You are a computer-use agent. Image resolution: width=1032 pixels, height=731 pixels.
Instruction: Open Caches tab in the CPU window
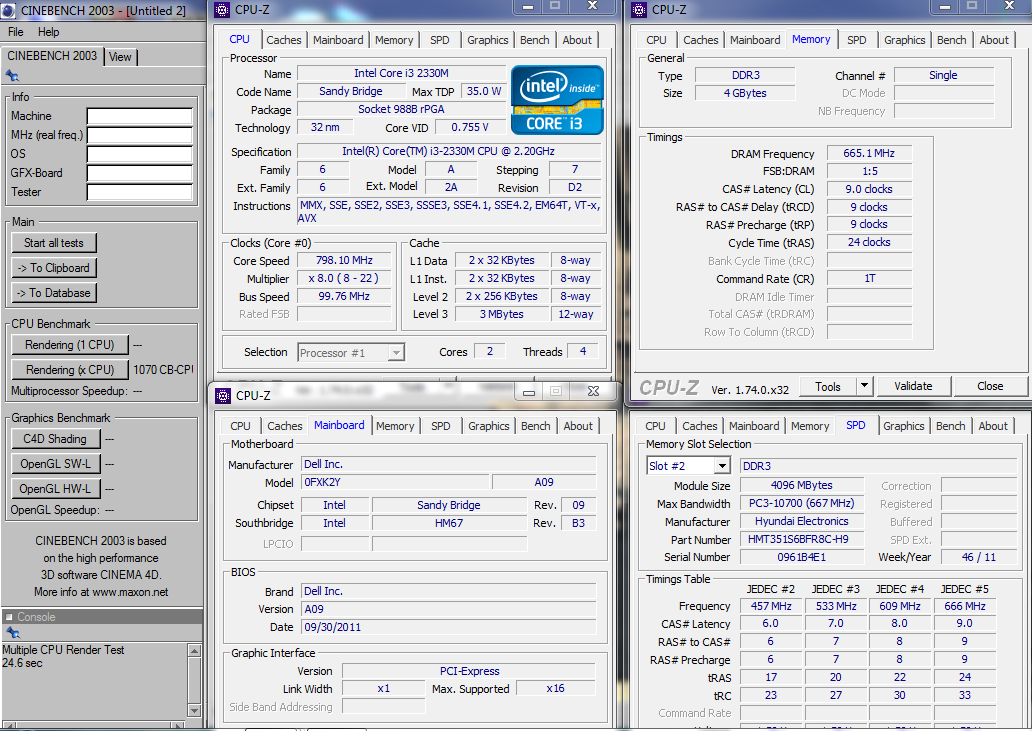[284, 40]
